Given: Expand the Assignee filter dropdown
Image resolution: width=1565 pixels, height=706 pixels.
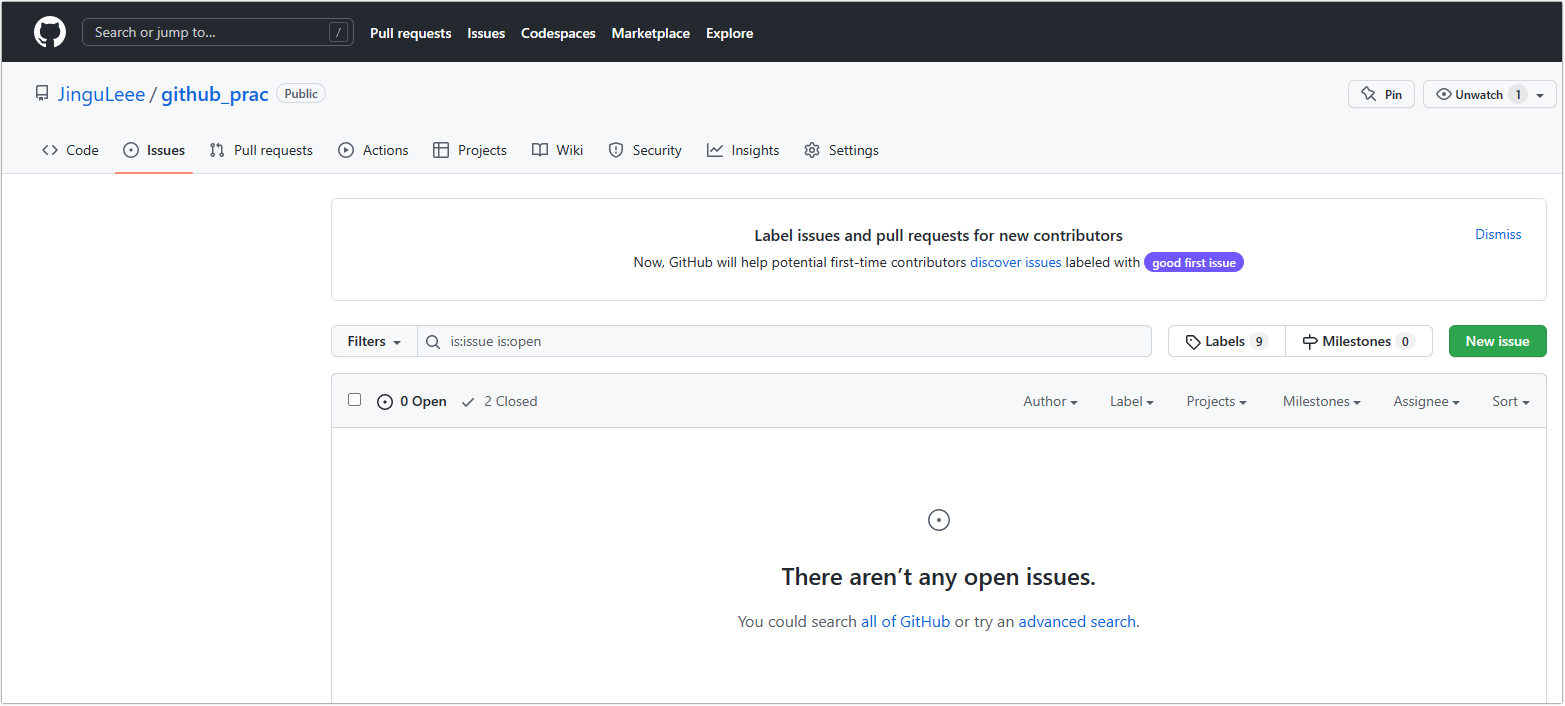Looking at the screenshot, I should point(1426,401).
